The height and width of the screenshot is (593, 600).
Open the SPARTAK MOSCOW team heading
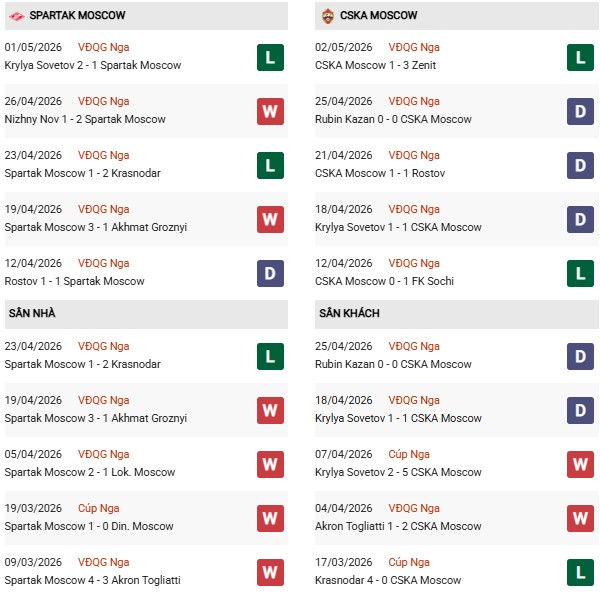tap(77, 15)
